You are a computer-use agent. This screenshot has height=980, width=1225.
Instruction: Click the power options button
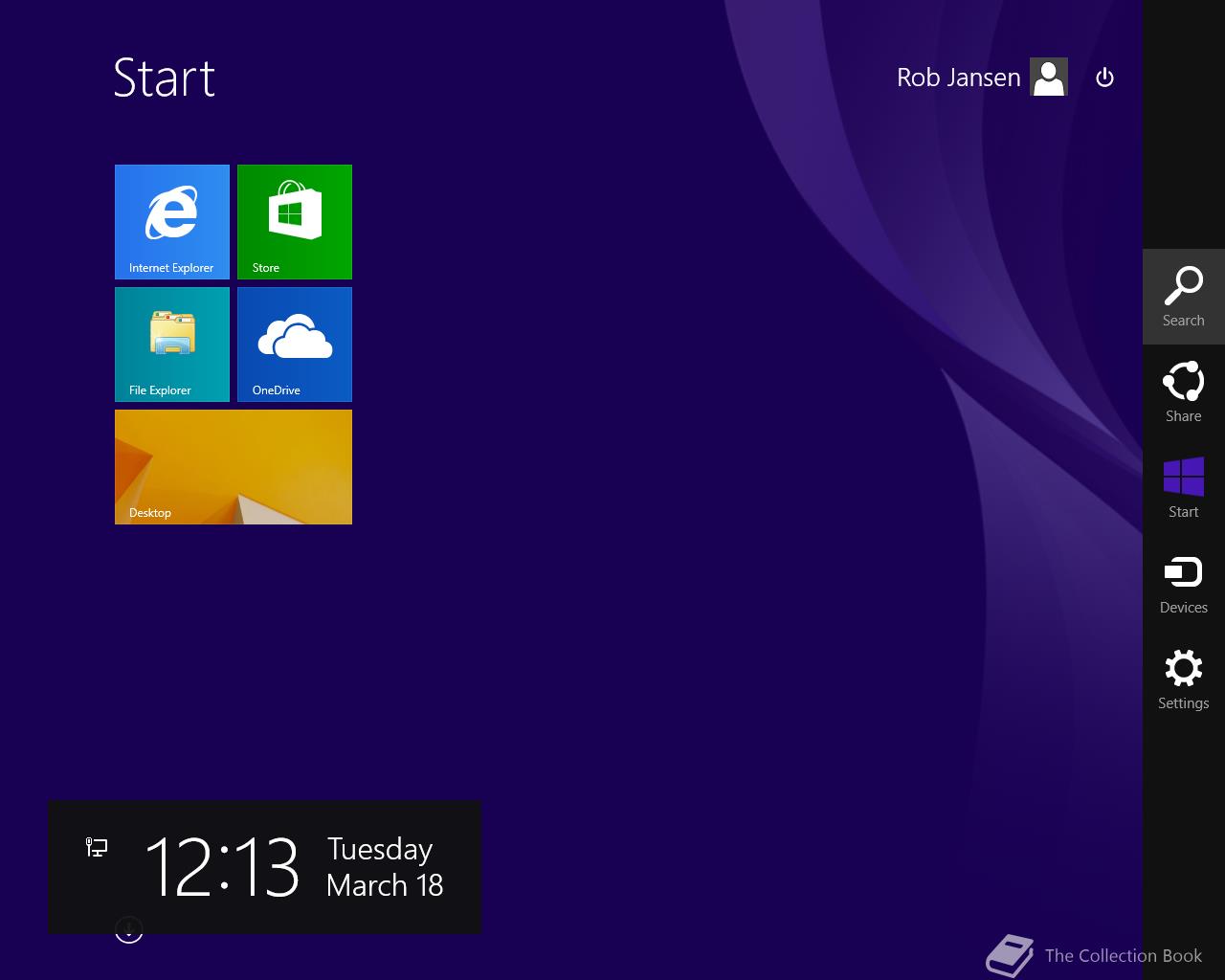tap(1104, 78)
